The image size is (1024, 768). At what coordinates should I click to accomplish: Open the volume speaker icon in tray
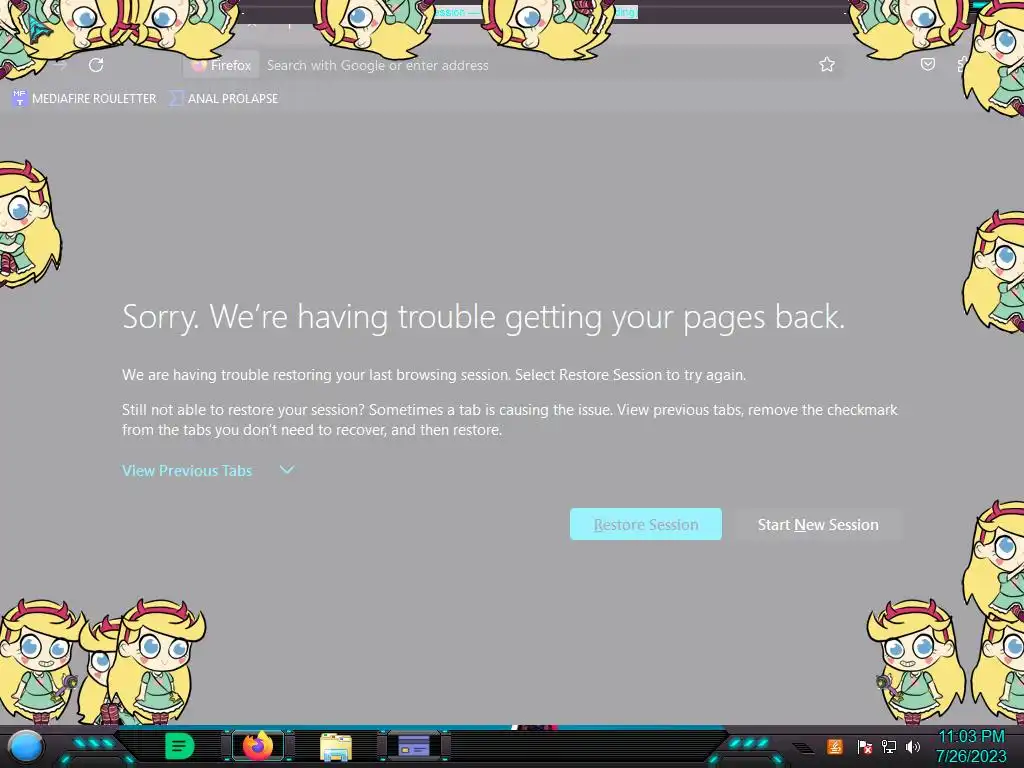coord(912,746)
